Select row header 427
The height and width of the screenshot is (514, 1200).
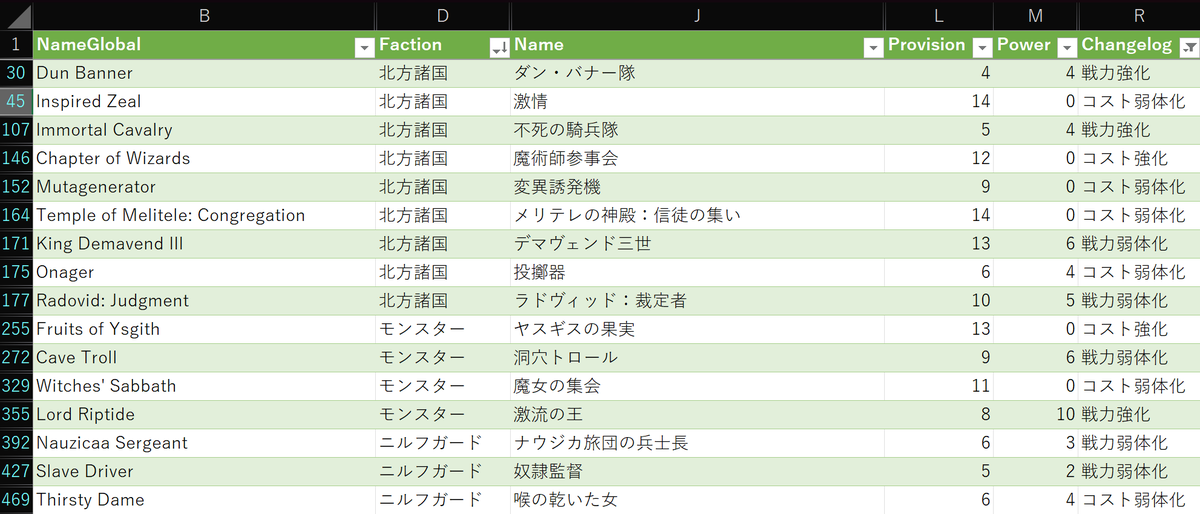[16, 472]
